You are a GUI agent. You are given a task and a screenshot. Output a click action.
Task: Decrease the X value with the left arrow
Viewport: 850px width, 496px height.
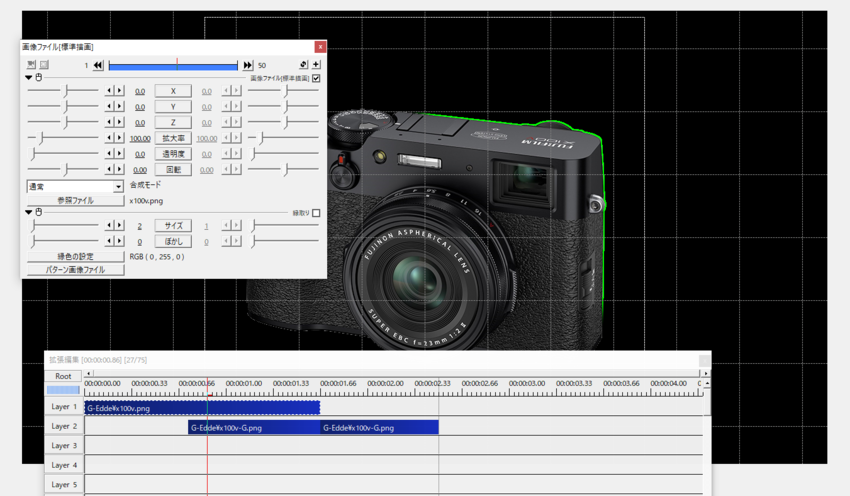[110, 91]
